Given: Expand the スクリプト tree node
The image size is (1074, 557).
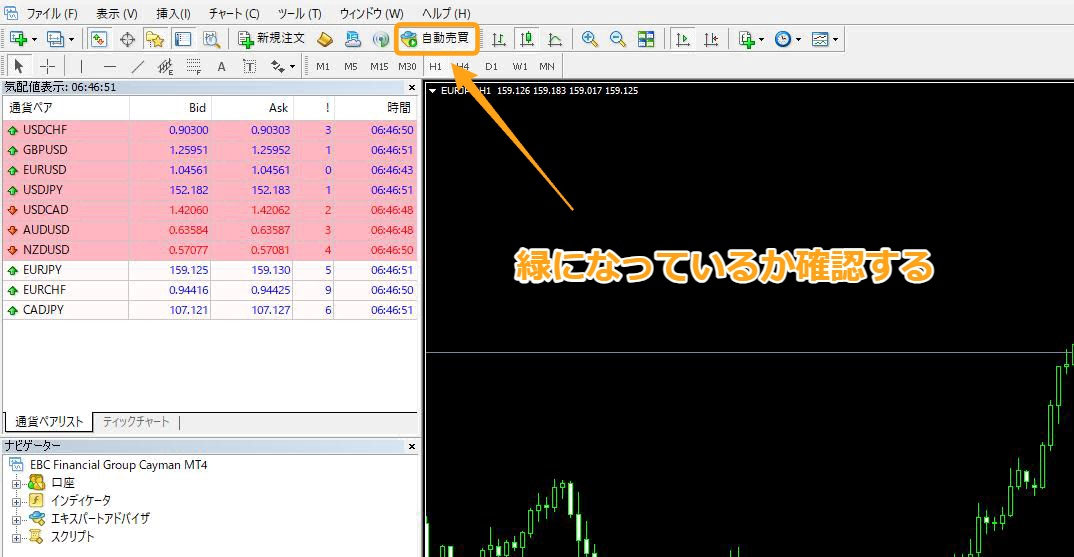Looking at the screenshot, I should pos(16,538).
